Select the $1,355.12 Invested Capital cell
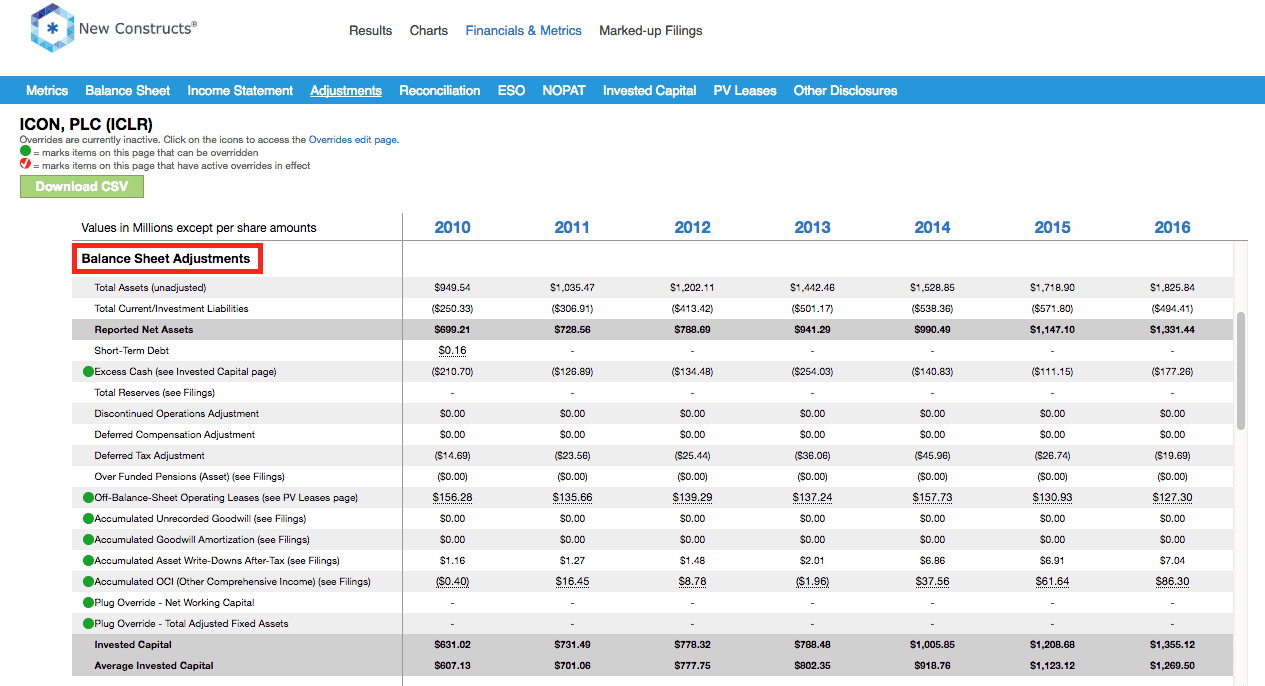This screenshot has width=1265, height=686. coord(1172,644)
